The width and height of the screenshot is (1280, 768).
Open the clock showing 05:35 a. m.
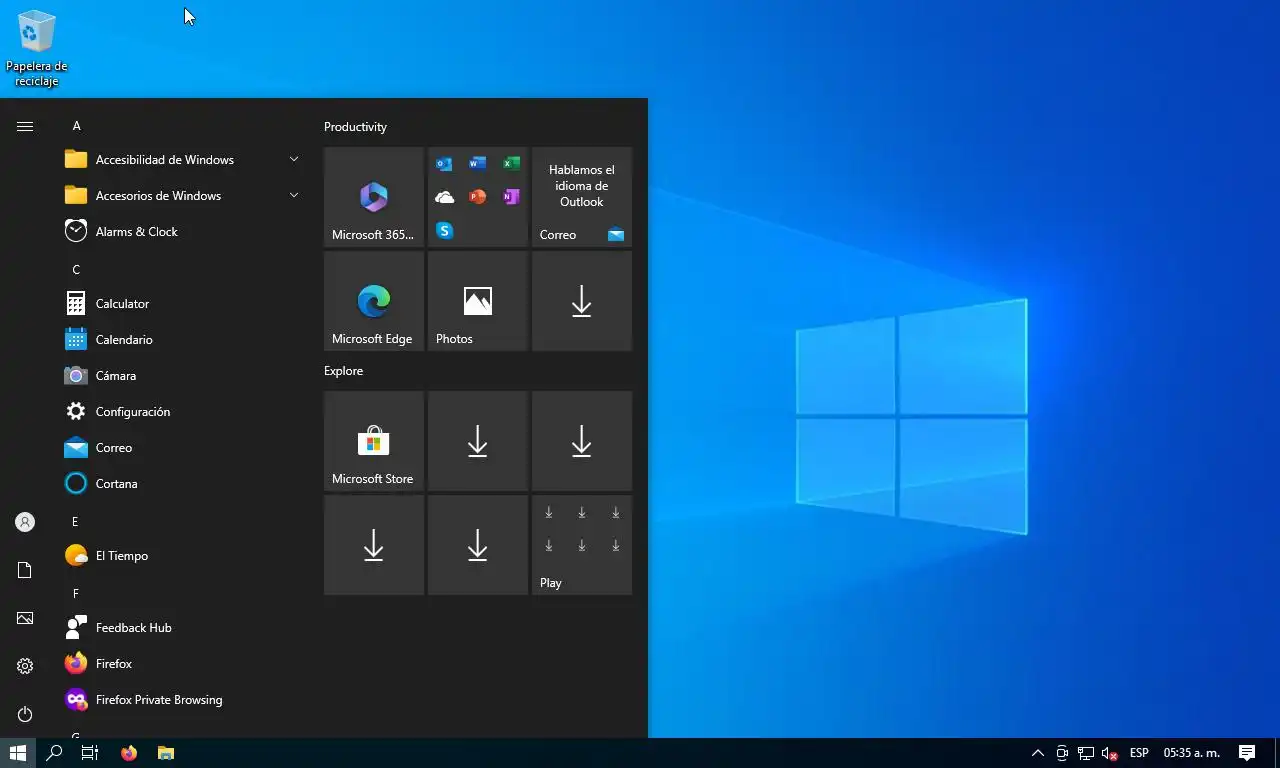tap(1191, 753)
